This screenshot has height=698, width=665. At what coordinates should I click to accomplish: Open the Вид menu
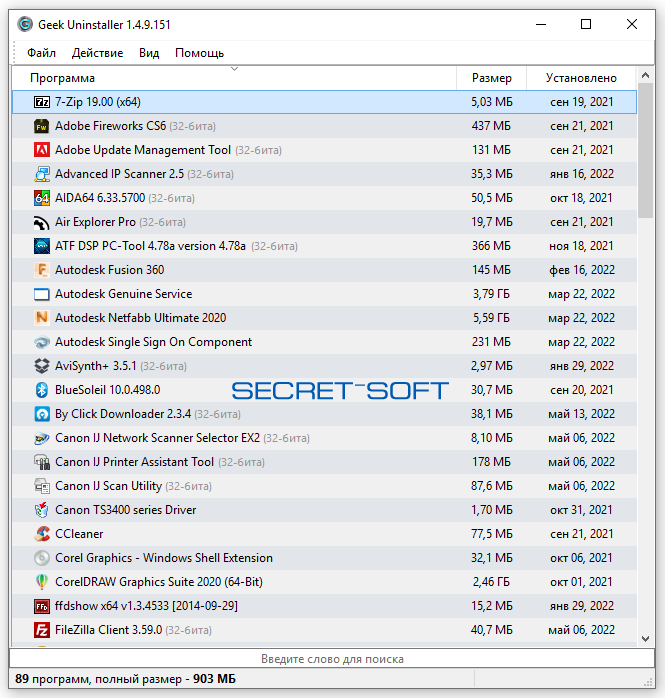pyautogui.click(x=149, y=53)
